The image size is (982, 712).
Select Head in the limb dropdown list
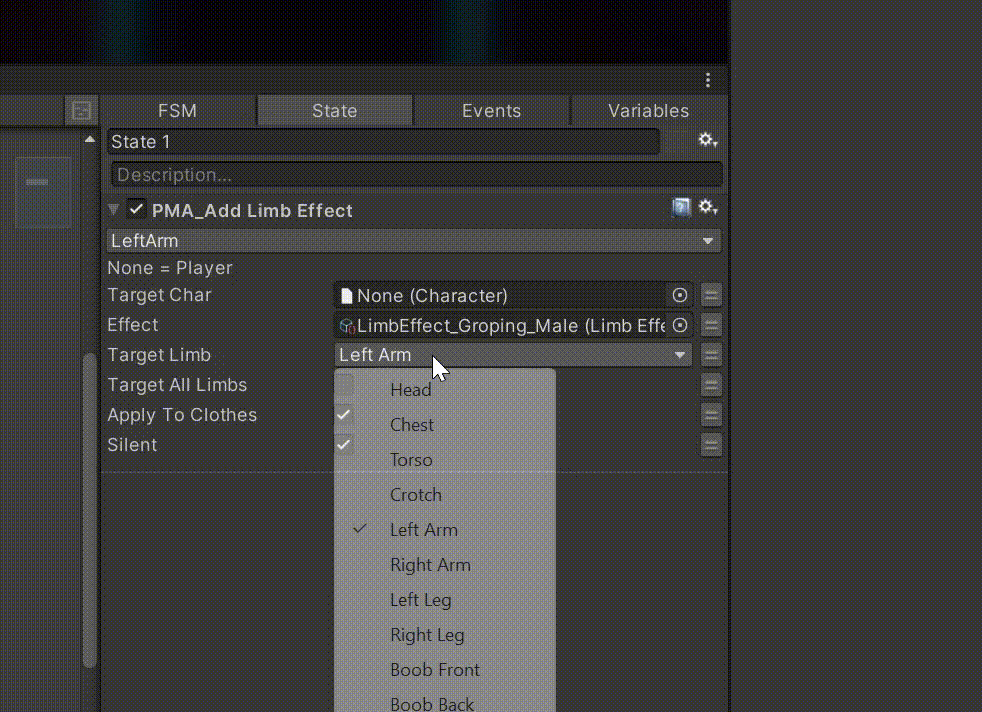pos(410,390)
